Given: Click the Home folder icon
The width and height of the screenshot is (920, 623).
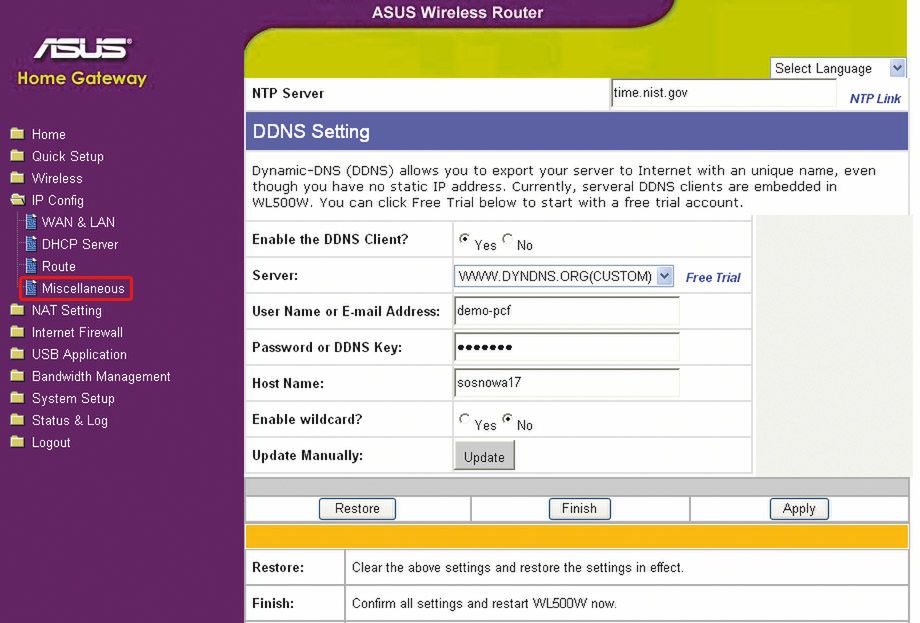Looking at the screenshot, I should coord(18,134).
